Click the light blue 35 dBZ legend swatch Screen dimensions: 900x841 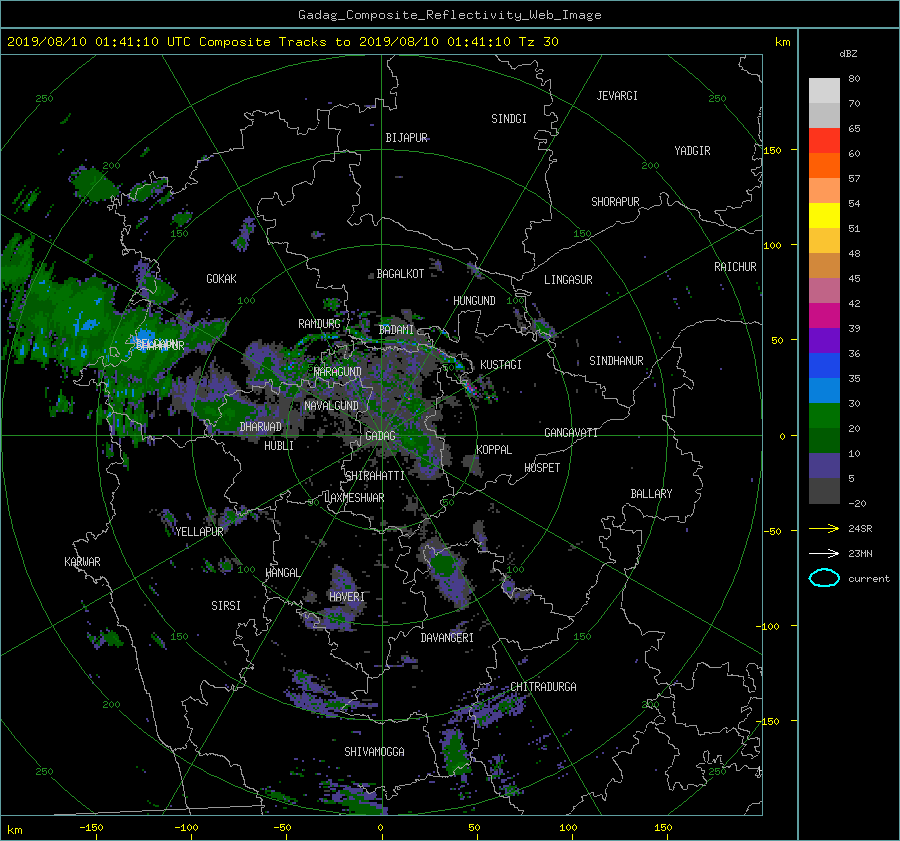tap(824, 391)
